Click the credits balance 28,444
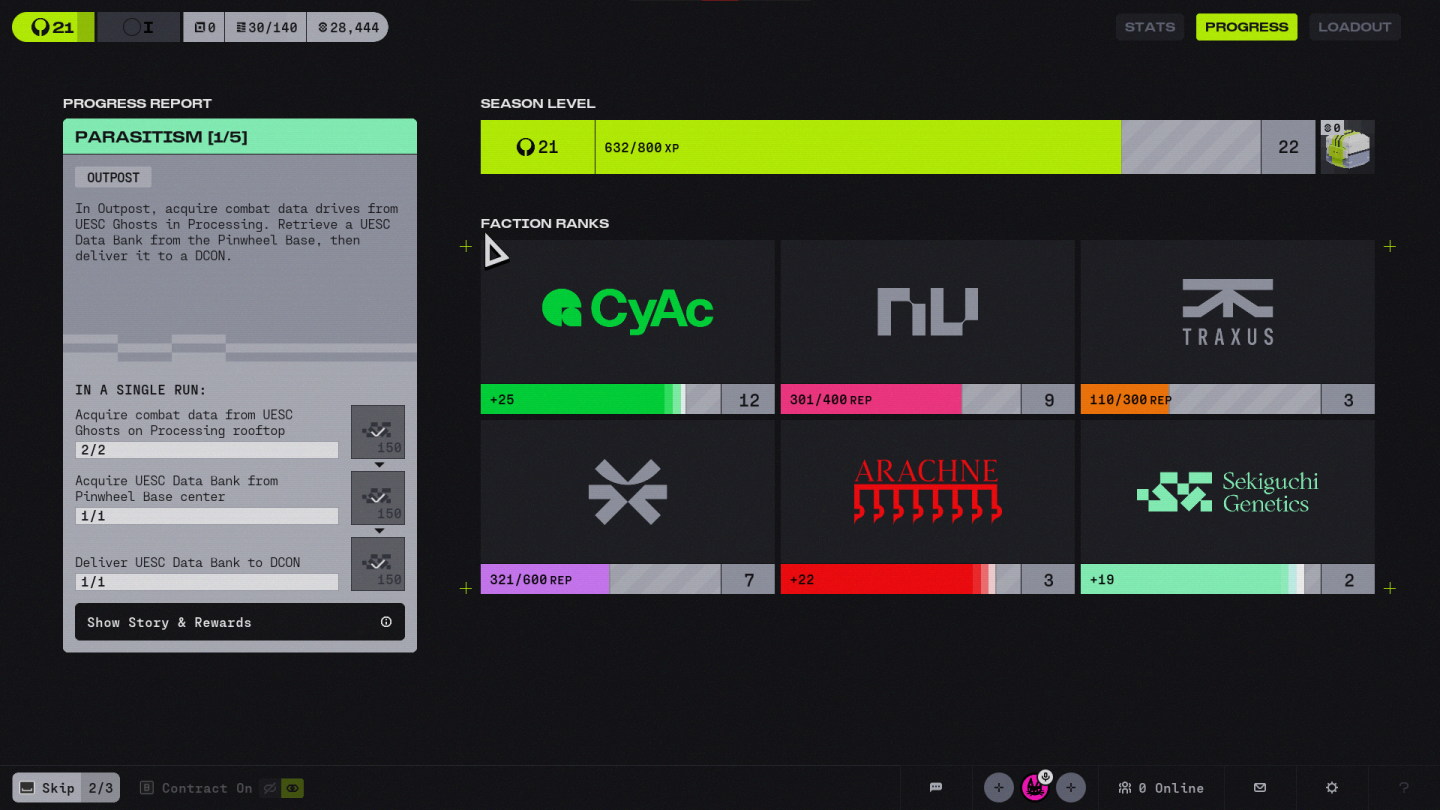1440x810 pixels. click(348, 27)
